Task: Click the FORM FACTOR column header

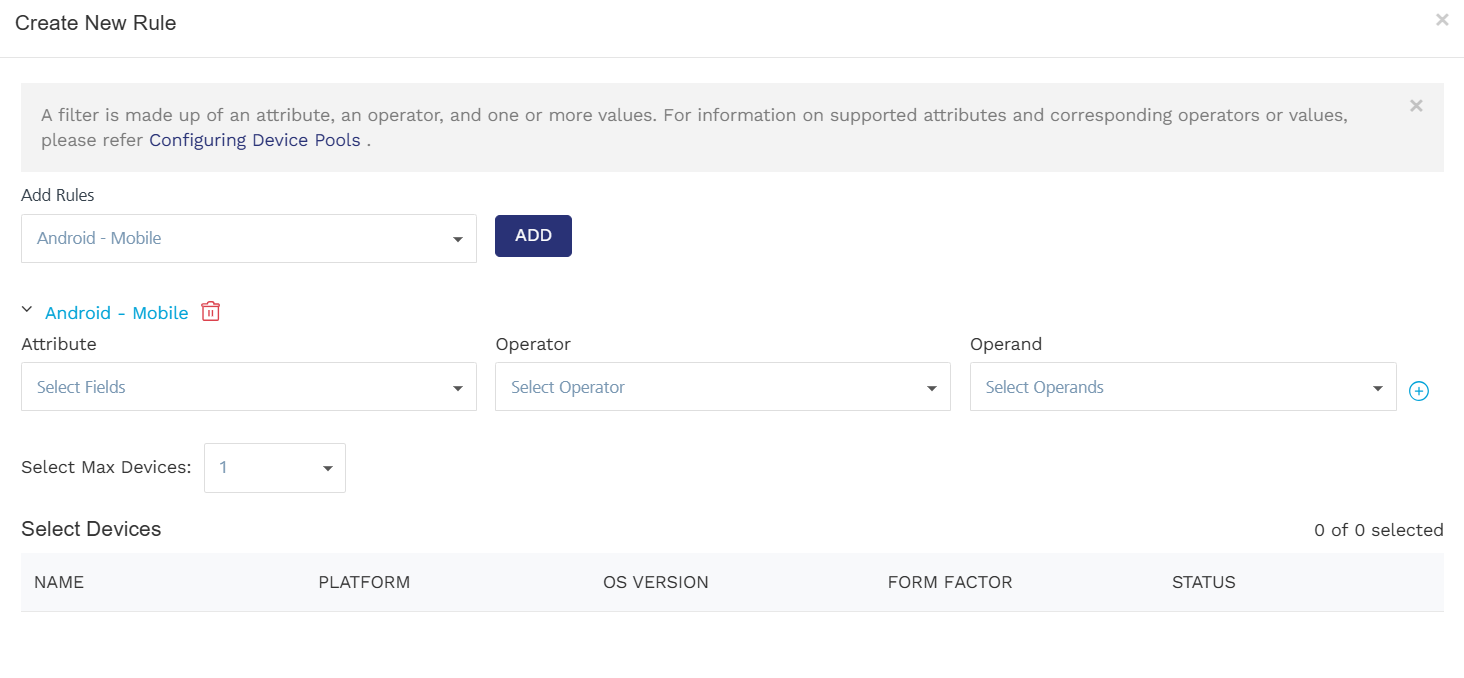Action: (949, 582)
